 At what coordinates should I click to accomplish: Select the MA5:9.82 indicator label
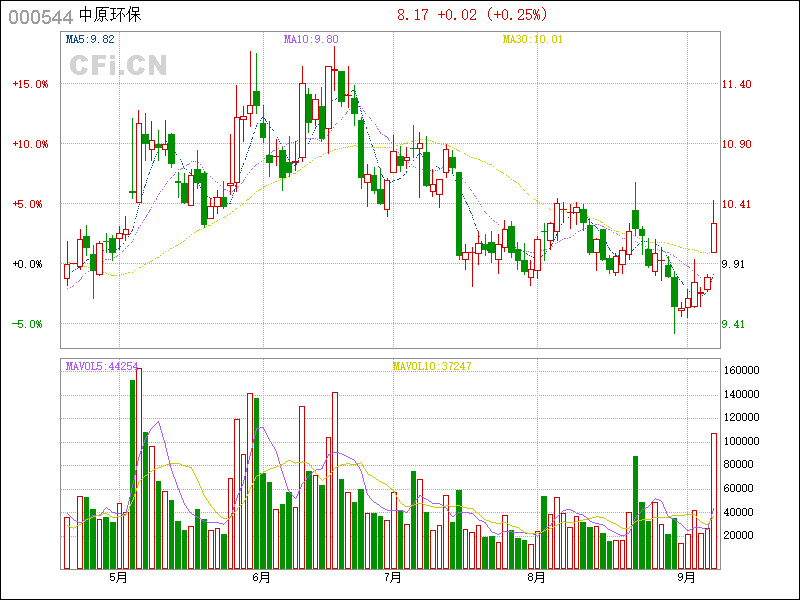tap(90, 40)
